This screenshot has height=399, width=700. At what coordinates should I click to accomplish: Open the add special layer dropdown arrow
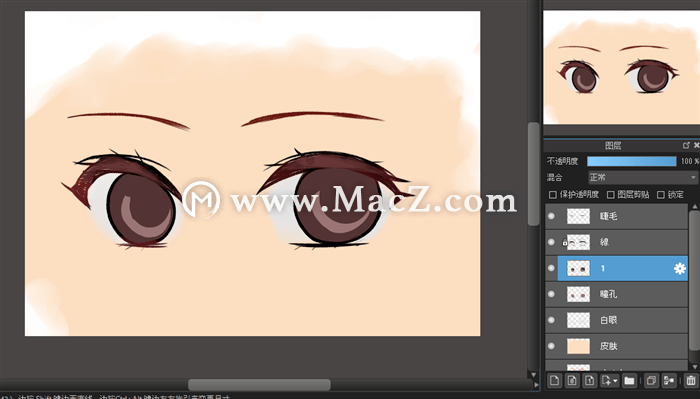tap(615, 381)
